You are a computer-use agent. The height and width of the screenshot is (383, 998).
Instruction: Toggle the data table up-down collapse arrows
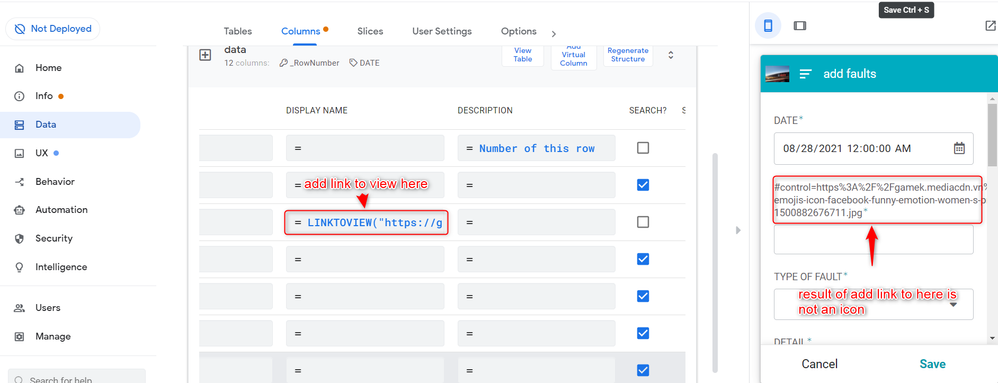[x=670, y=55]
